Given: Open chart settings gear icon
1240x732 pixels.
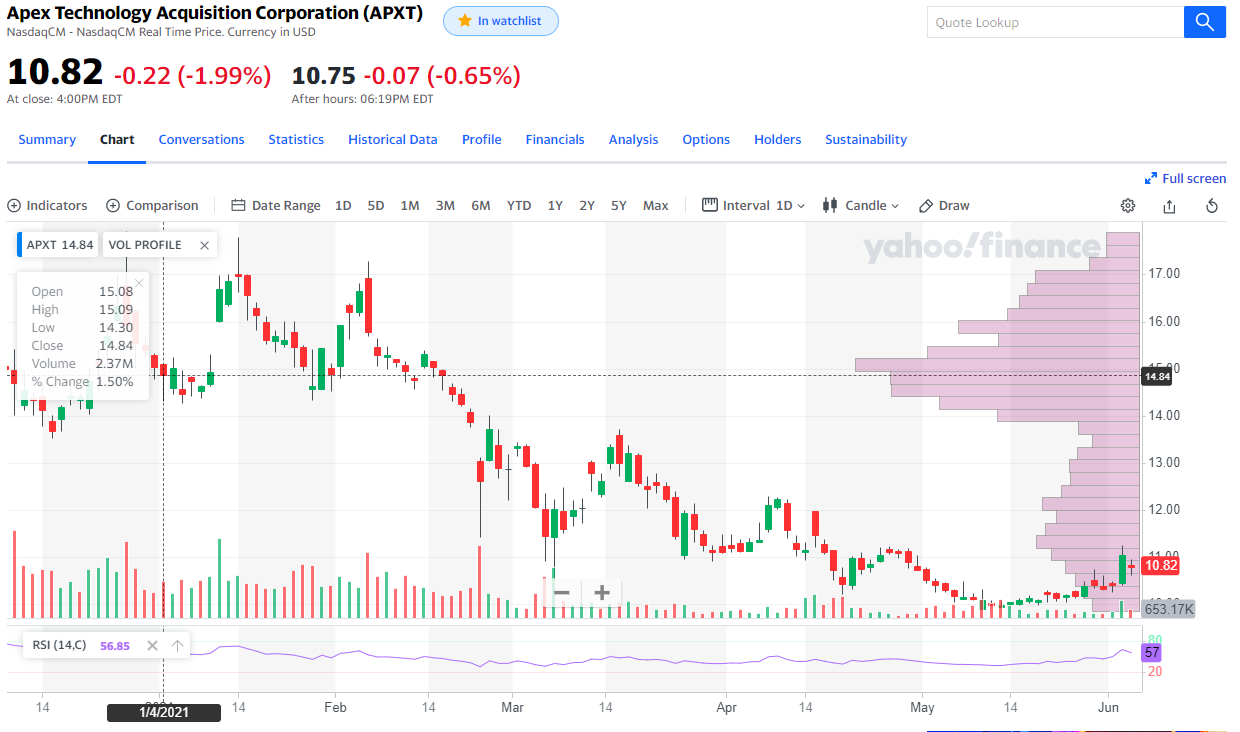Looking at the screenshot, I should point(1128,205).
